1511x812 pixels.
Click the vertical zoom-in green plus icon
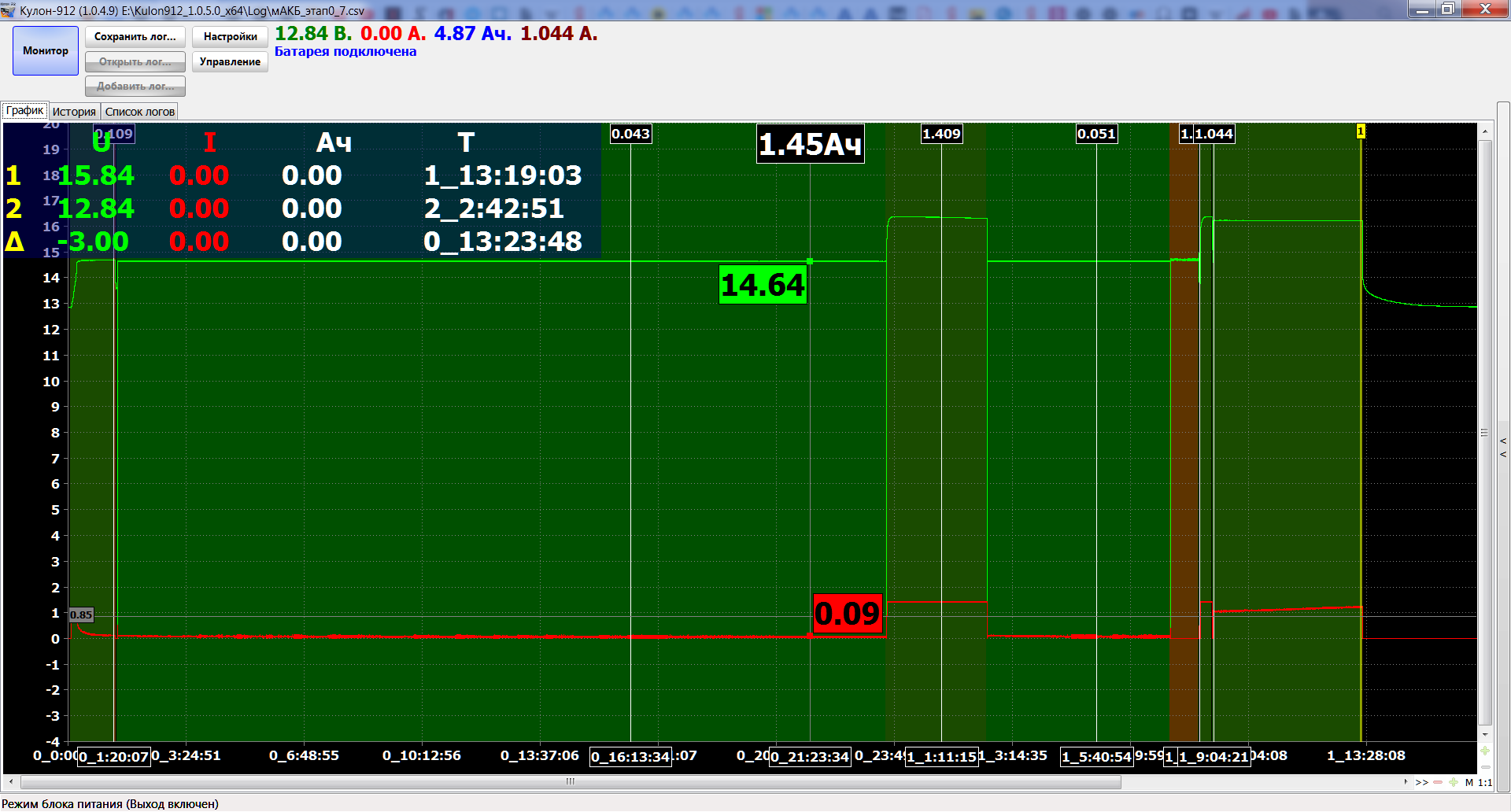pyautogui.click(x=1485, y=751)
